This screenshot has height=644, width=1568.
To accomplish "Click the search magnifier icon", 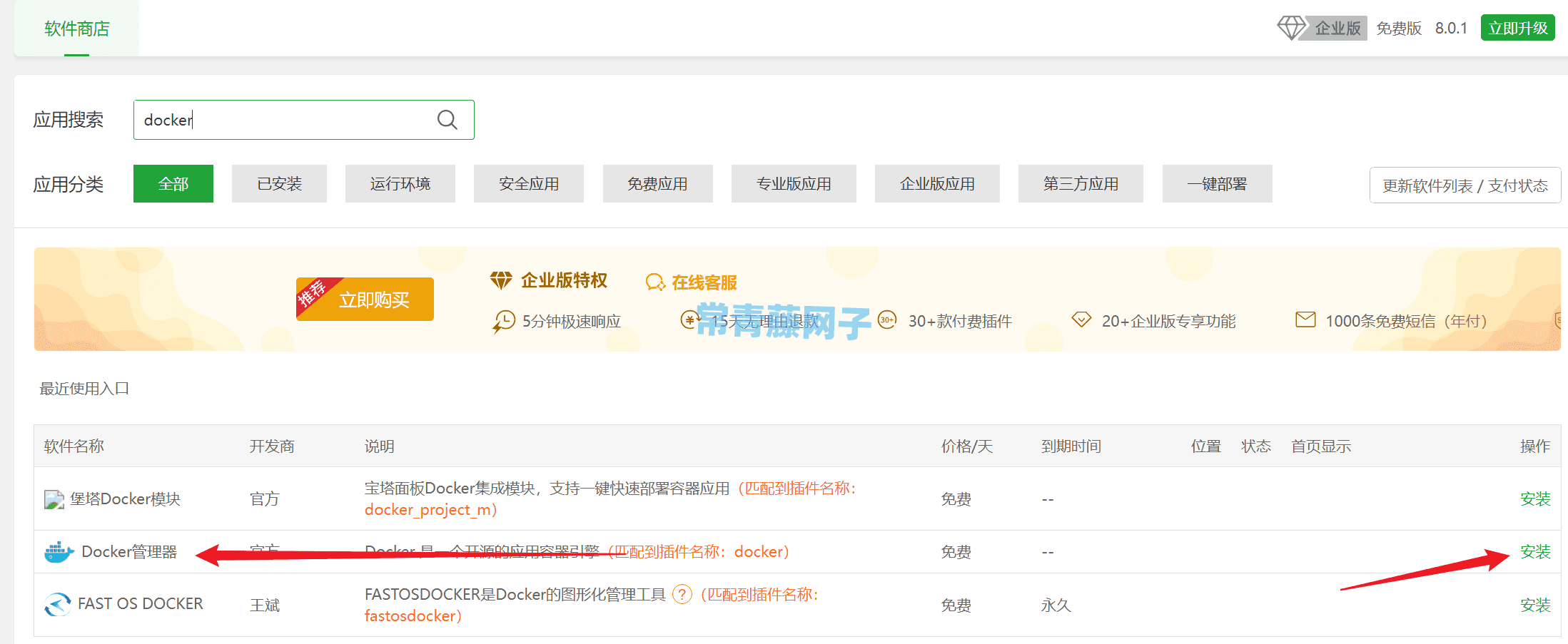I will tap(447, 119).
